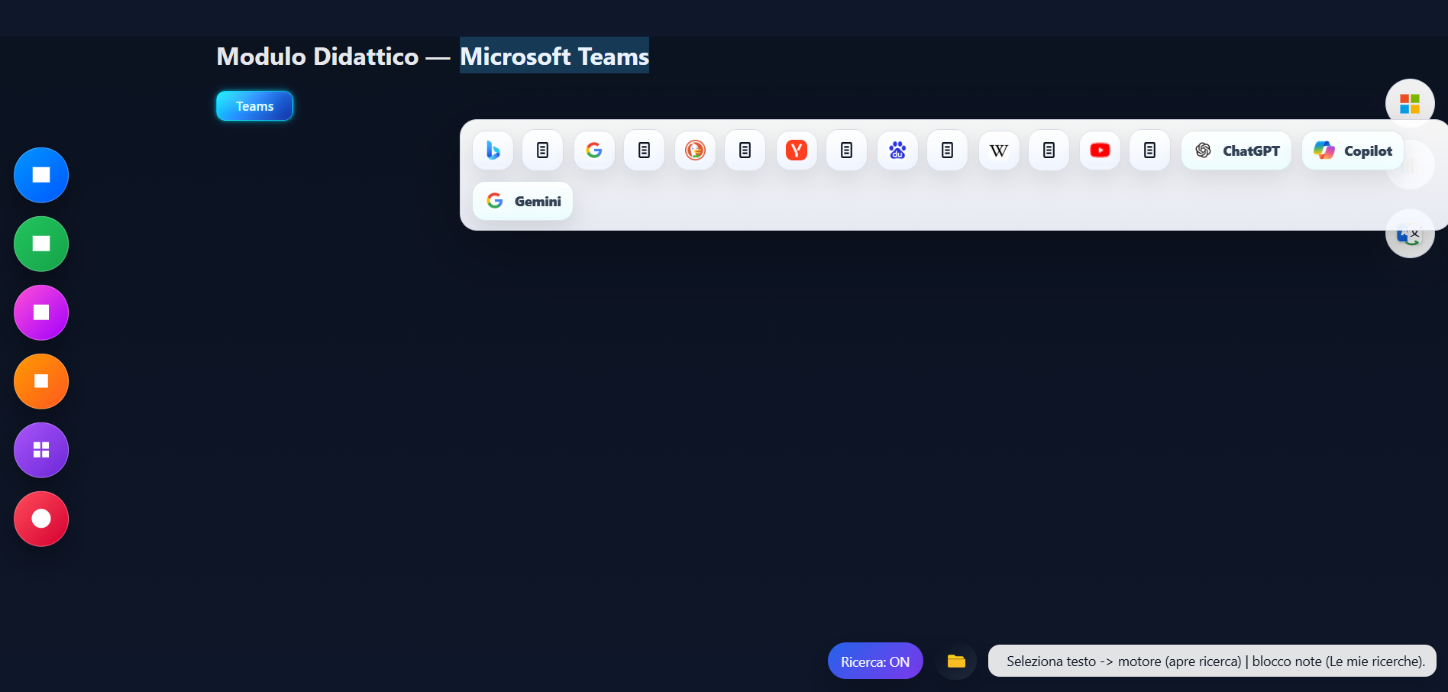The height and width of the screenshot is (692, 1448).
Task: Open the Teams tab button
Action: click(x=254, y=106)
